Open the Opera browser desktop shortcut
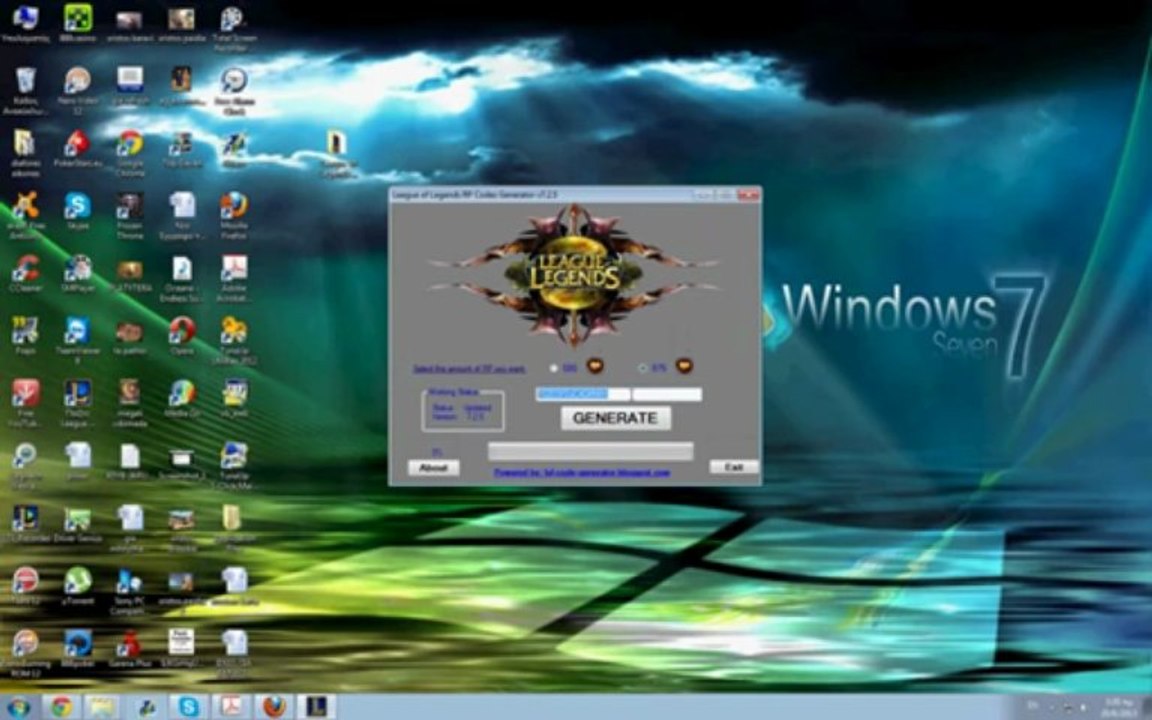The height and width of the screenshot is (720, 1152). click(181, 334)
